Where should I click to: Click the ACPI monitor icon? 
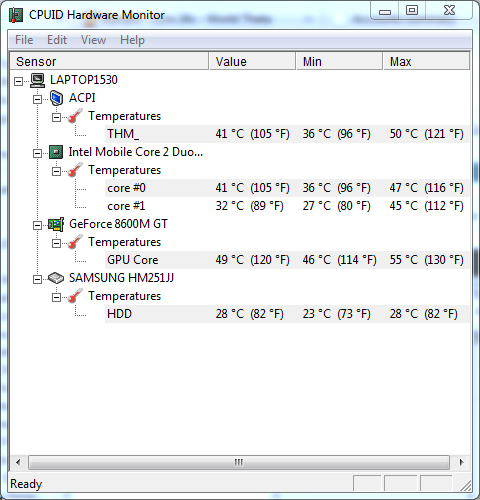point(56,98)
